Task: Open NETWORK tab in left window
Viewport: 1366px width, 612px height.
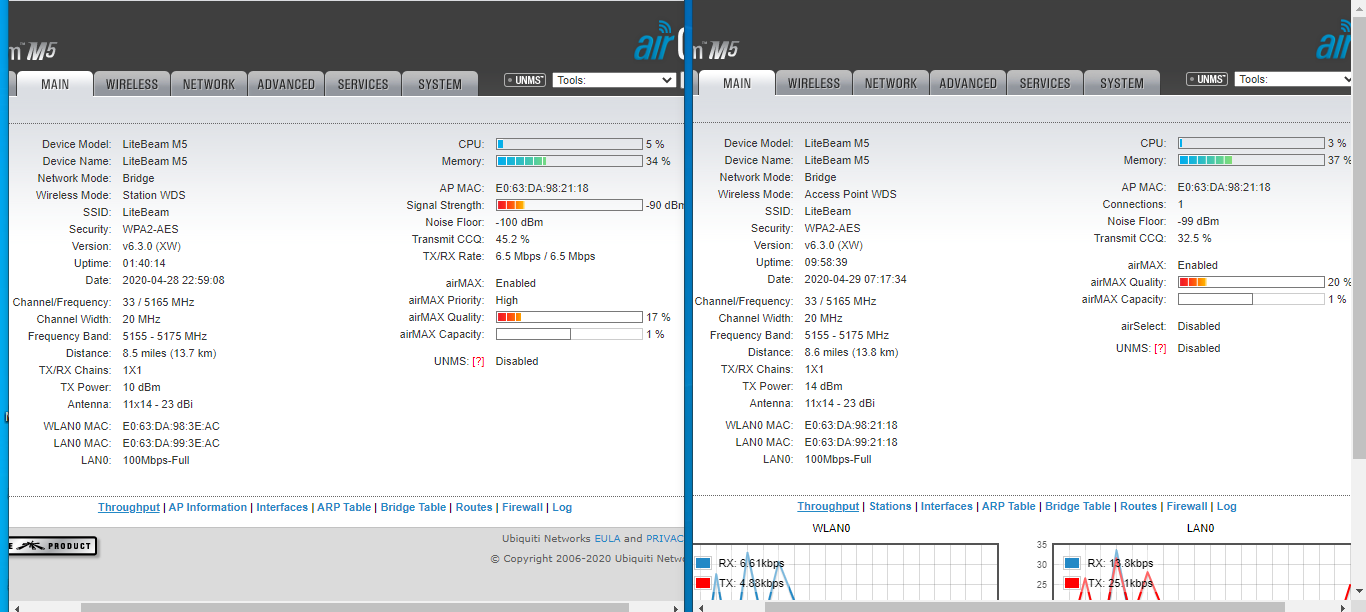Action: [208, 84]
